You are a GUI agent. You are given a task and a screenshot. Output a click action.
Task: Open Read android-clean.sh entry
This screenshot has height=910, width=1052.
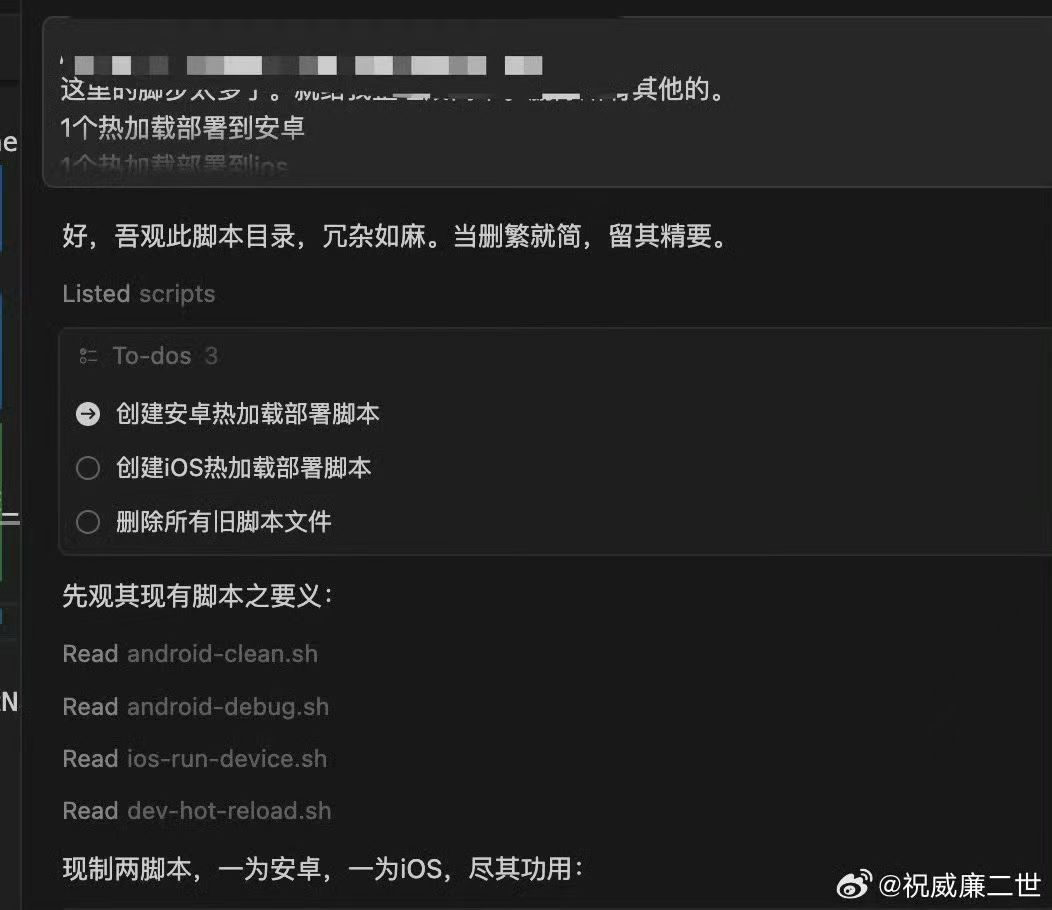pos(190,654)
